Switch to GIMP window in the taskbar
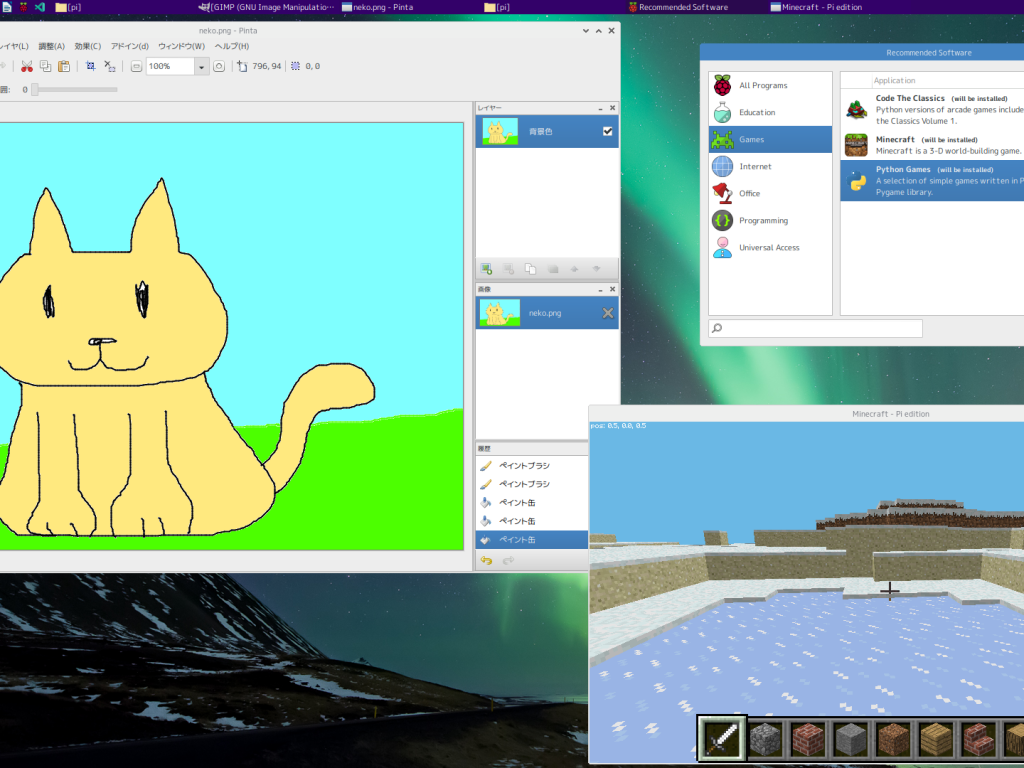 [x=266, y=7]
